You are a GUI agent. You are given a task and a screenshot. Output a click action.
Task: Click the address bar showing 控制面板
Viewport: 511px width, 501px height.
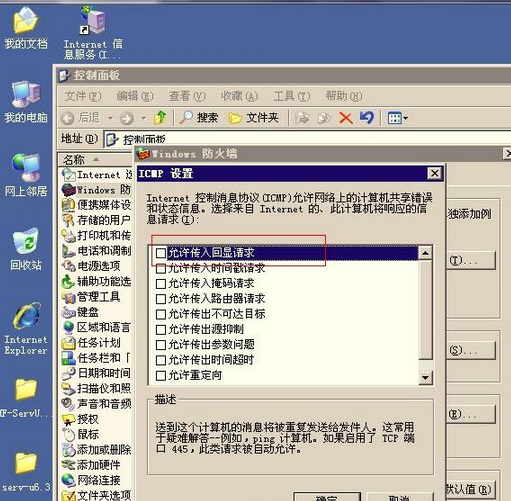(x=307, y=139)
